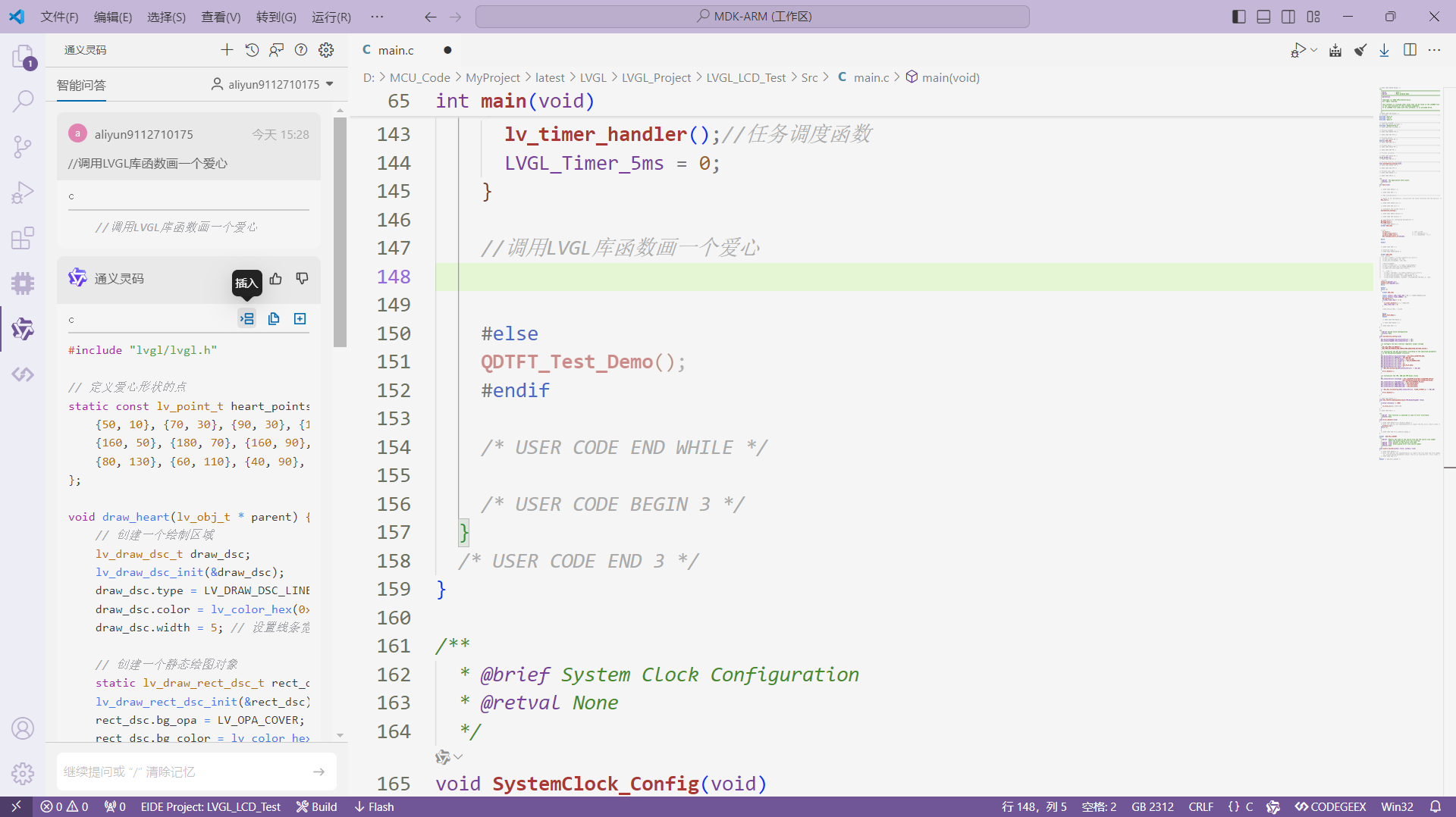Click the download-to-device icon in toolbar

tap(1385, 50)
